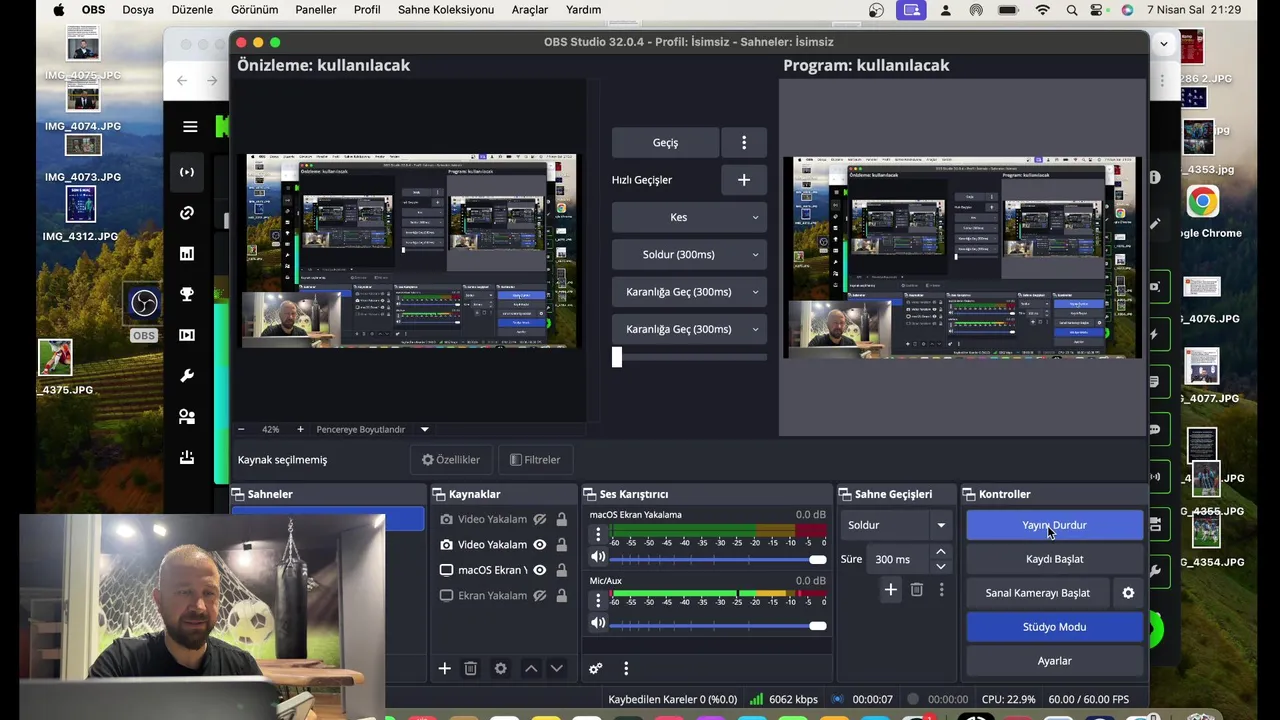This screenshot has height=720, width=1280.
Task: Click Sanal Kamerayı Başlat button
Action: 1037,593
